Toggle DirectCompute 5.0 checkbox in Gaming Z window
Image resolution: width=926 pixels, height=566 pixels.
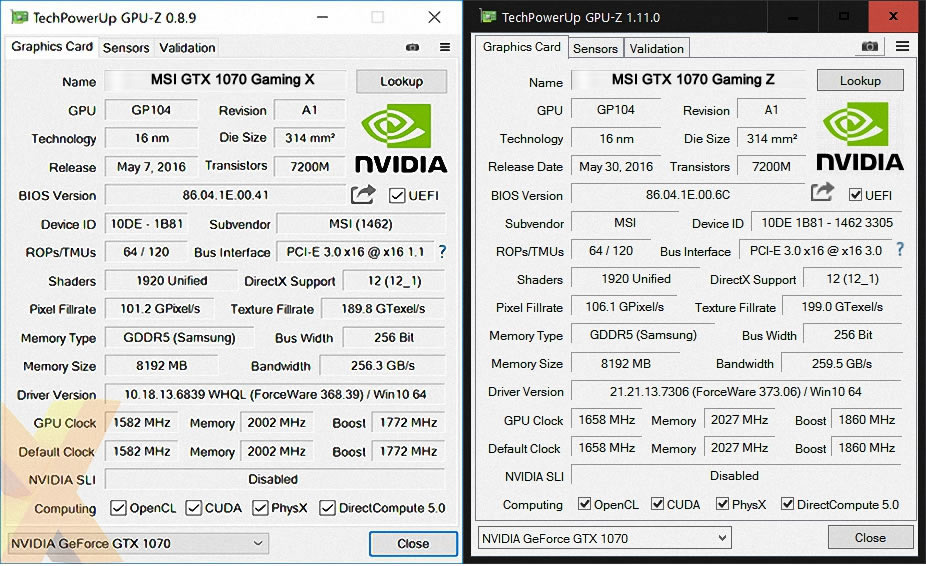pos(787,503)
